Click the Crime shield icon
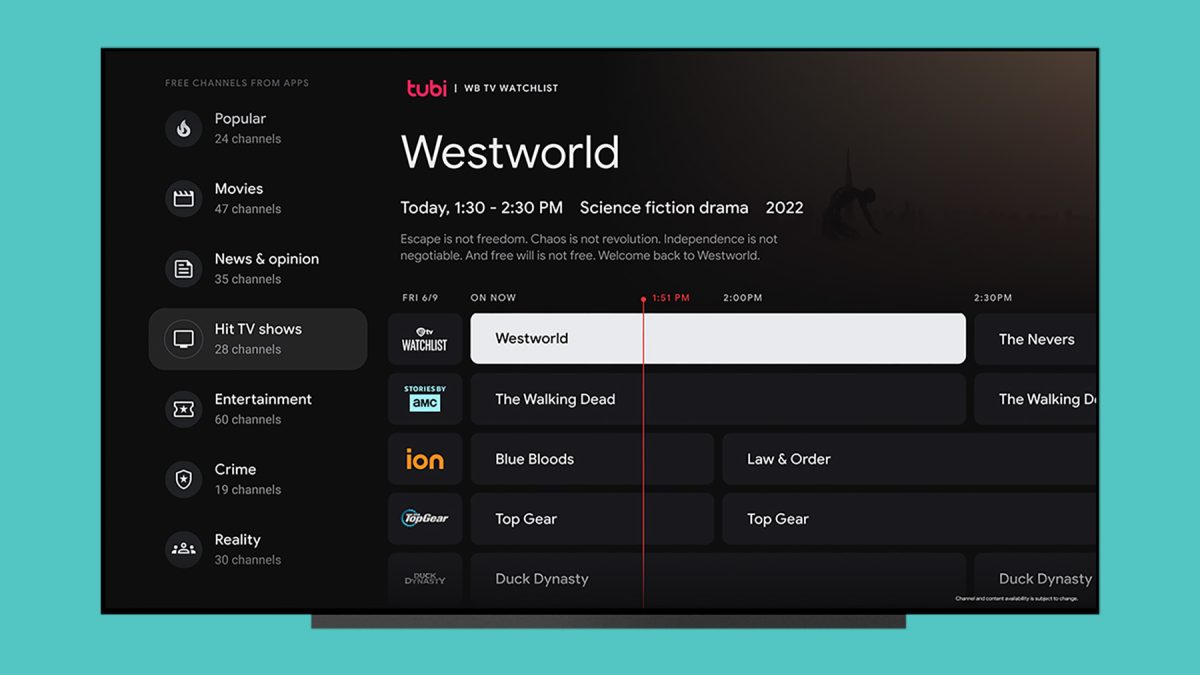The image size is (1200, 675). pyautogui.click(x=183, y=479)
